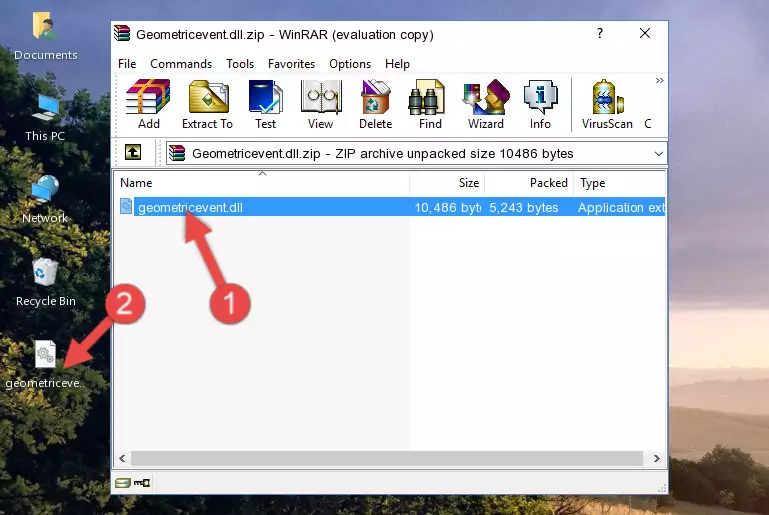Open the File menu
Screen dimensions: 769x515
[x=127, y=64]
